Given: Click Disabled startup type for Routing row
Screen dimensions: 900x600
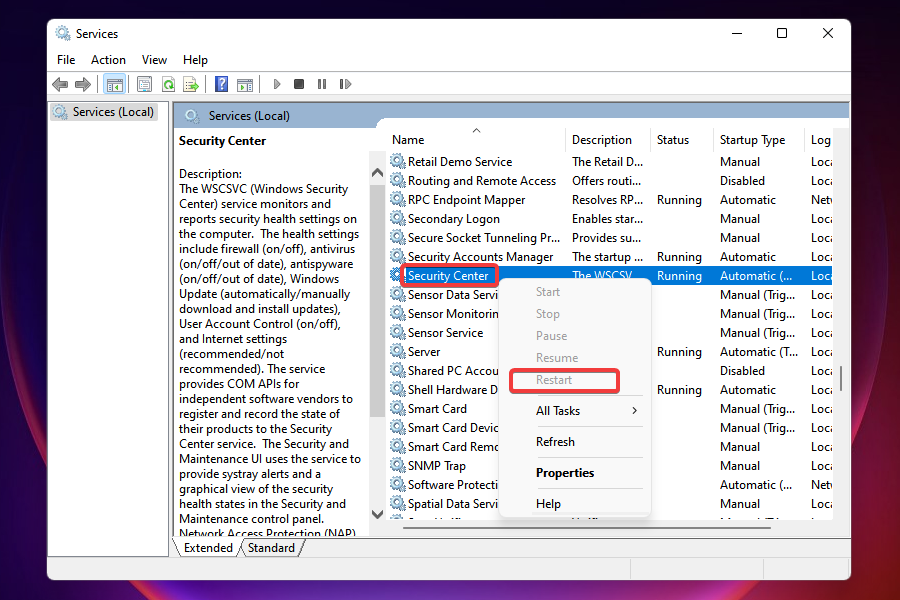Looking at the screenshot, I should (742, 181).
